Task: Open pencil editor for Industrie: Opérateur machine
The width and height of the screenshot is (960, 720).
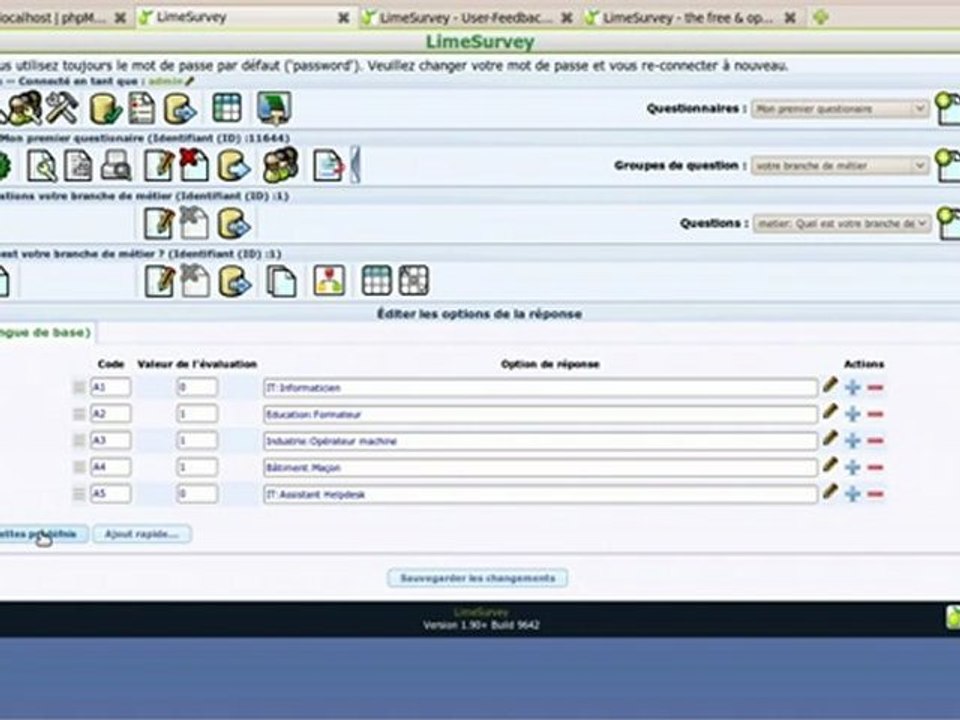Action: [830, 439]
